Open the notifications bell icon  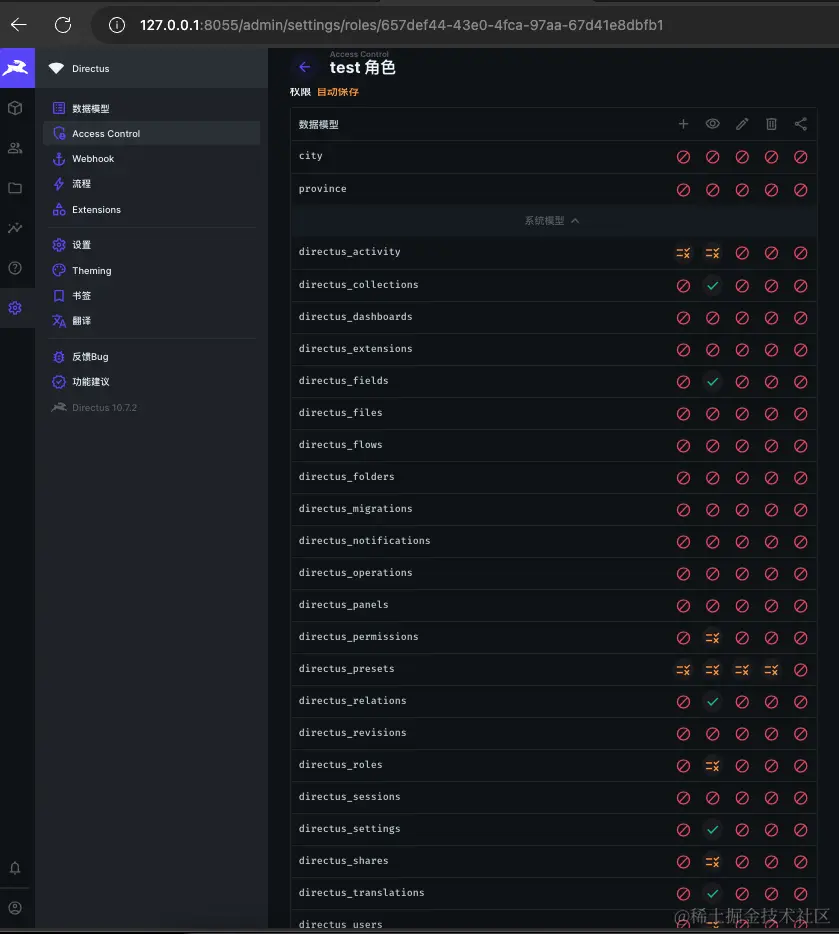tap(15, 868)
